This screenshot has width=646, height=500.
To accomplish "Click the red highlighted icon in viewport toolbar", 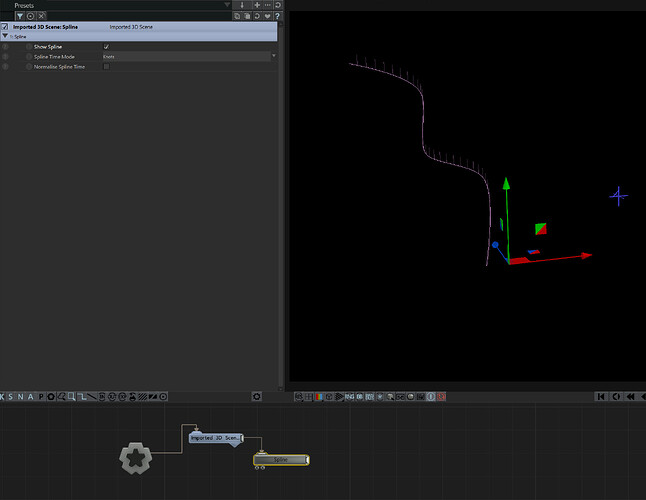I will [x=441, y=397].
